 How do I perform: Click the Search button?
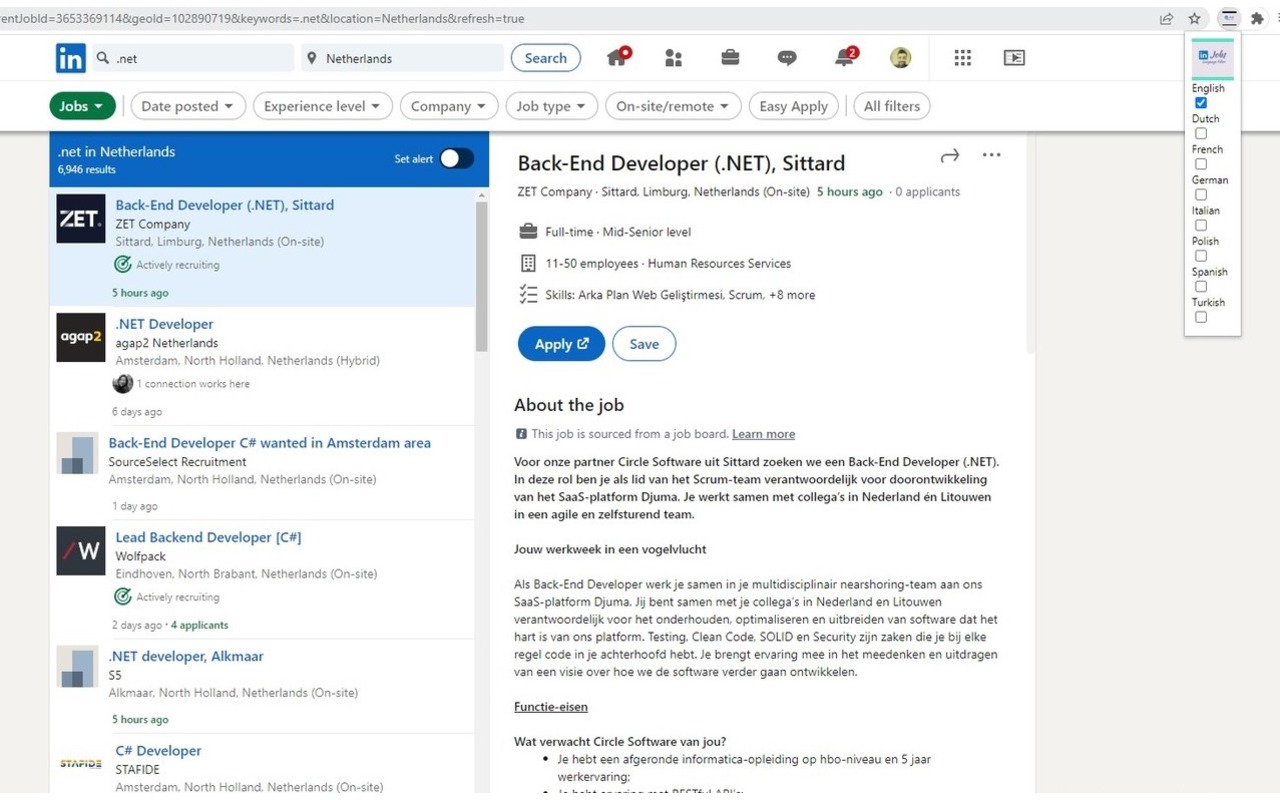point(546,58)
